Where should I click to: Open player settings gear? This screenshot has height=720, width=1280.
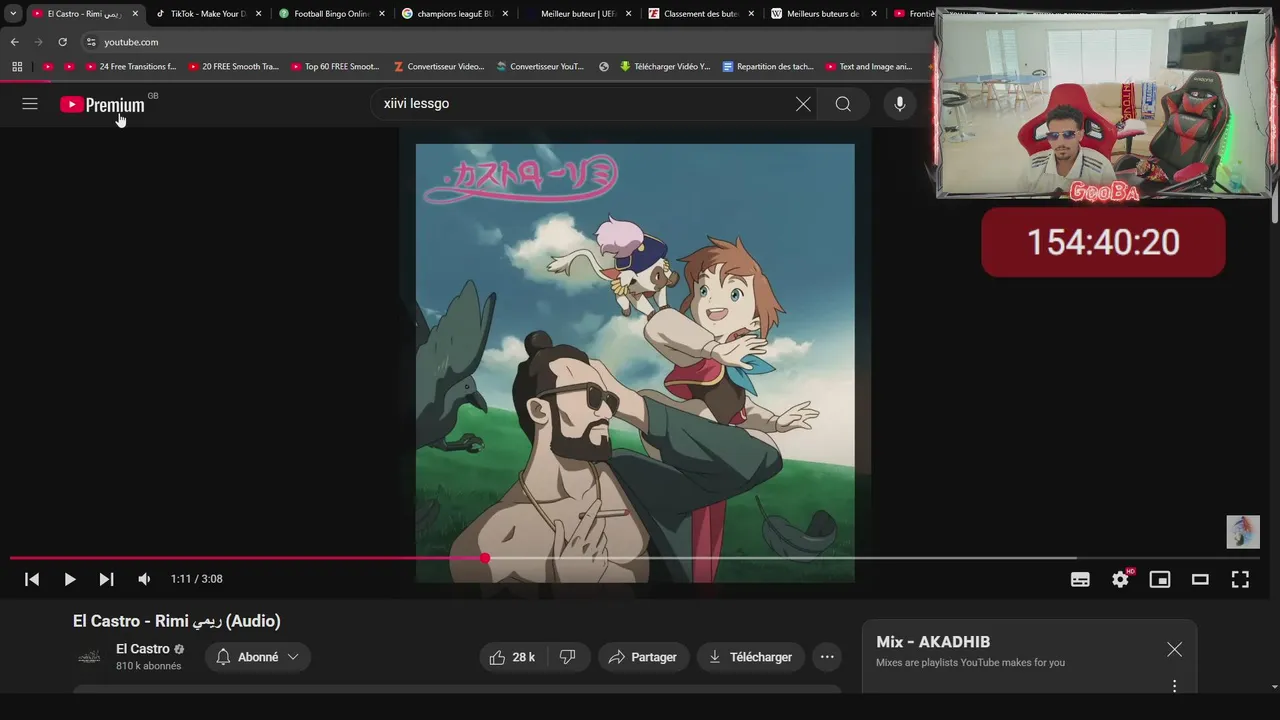coord(1120,579)
